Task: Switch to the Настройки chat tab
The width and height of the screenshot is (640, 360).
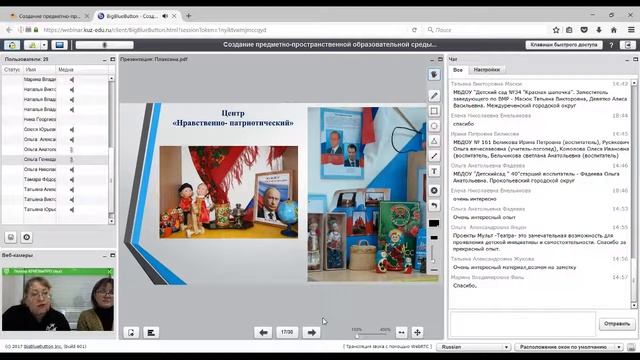Action: [x=487, y=70]
